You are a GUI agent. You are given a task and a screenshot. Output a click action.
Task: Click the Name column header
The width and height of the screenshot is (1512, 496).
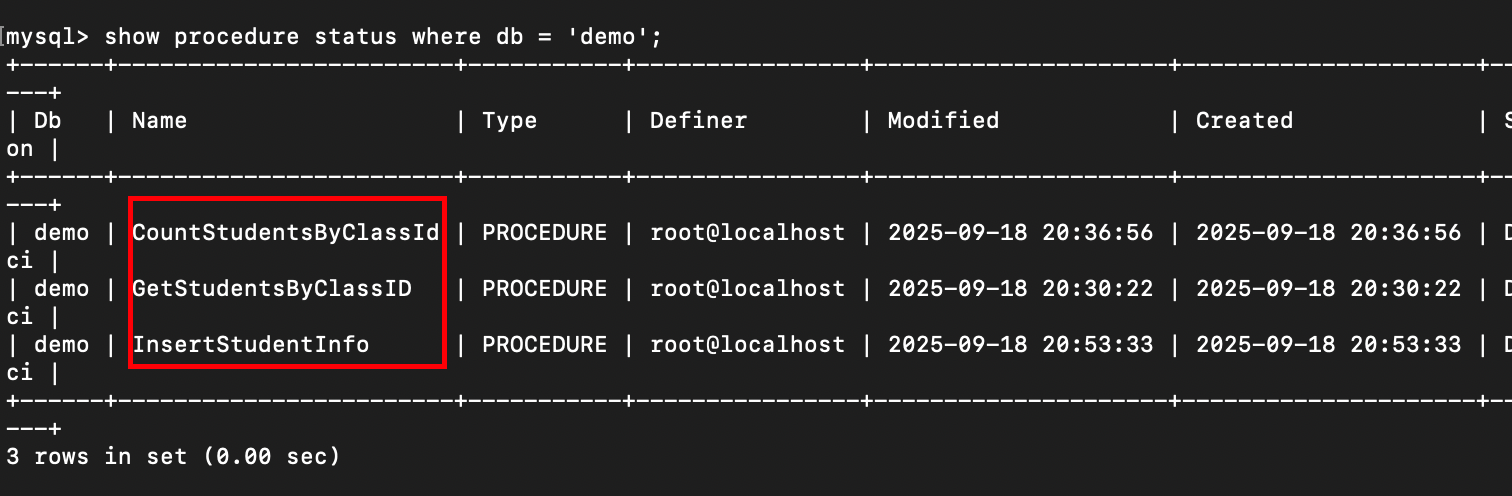point(159,121)
